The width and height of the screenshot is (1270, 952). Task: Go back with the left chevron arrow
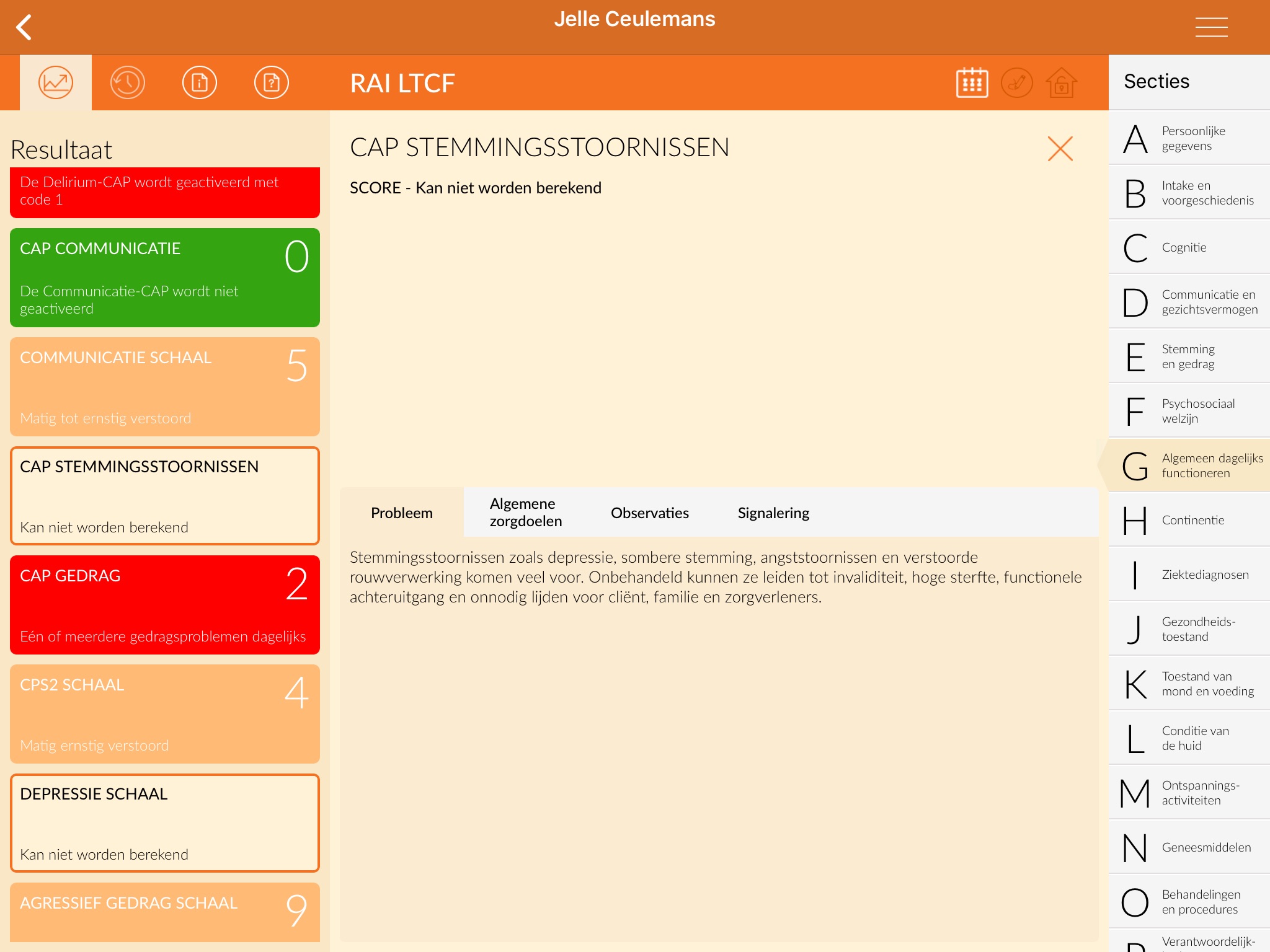click(x=24, y=27)
